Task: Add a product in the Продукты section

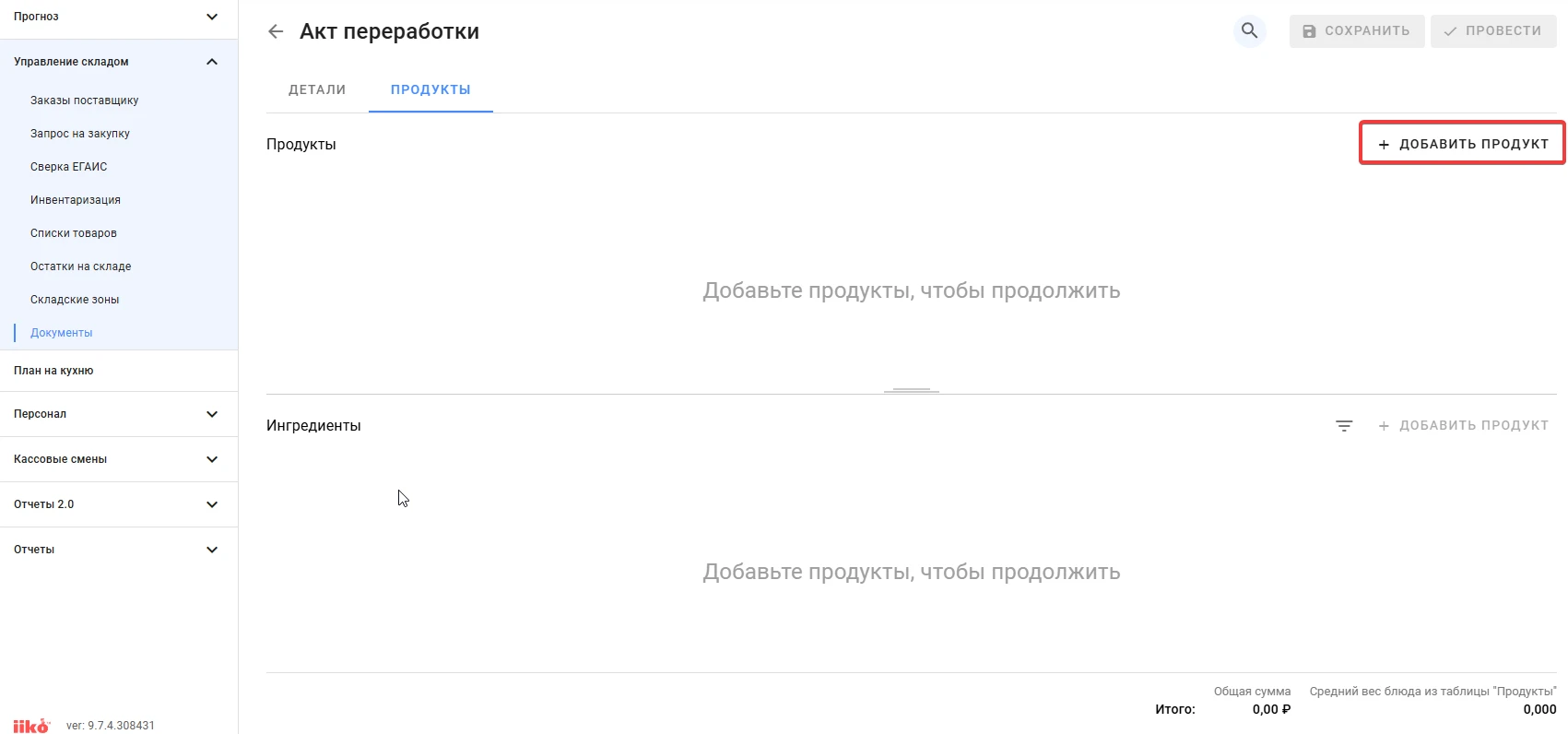Action: (x=1462, y=144)
